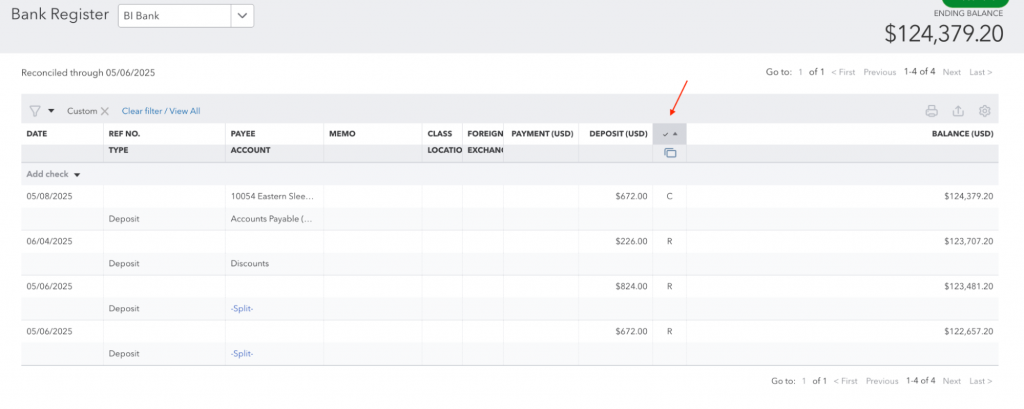Click Clear filter / View All link
Image resolution: width=1024 pixels, height=409 pixels.
coord(161,111)
